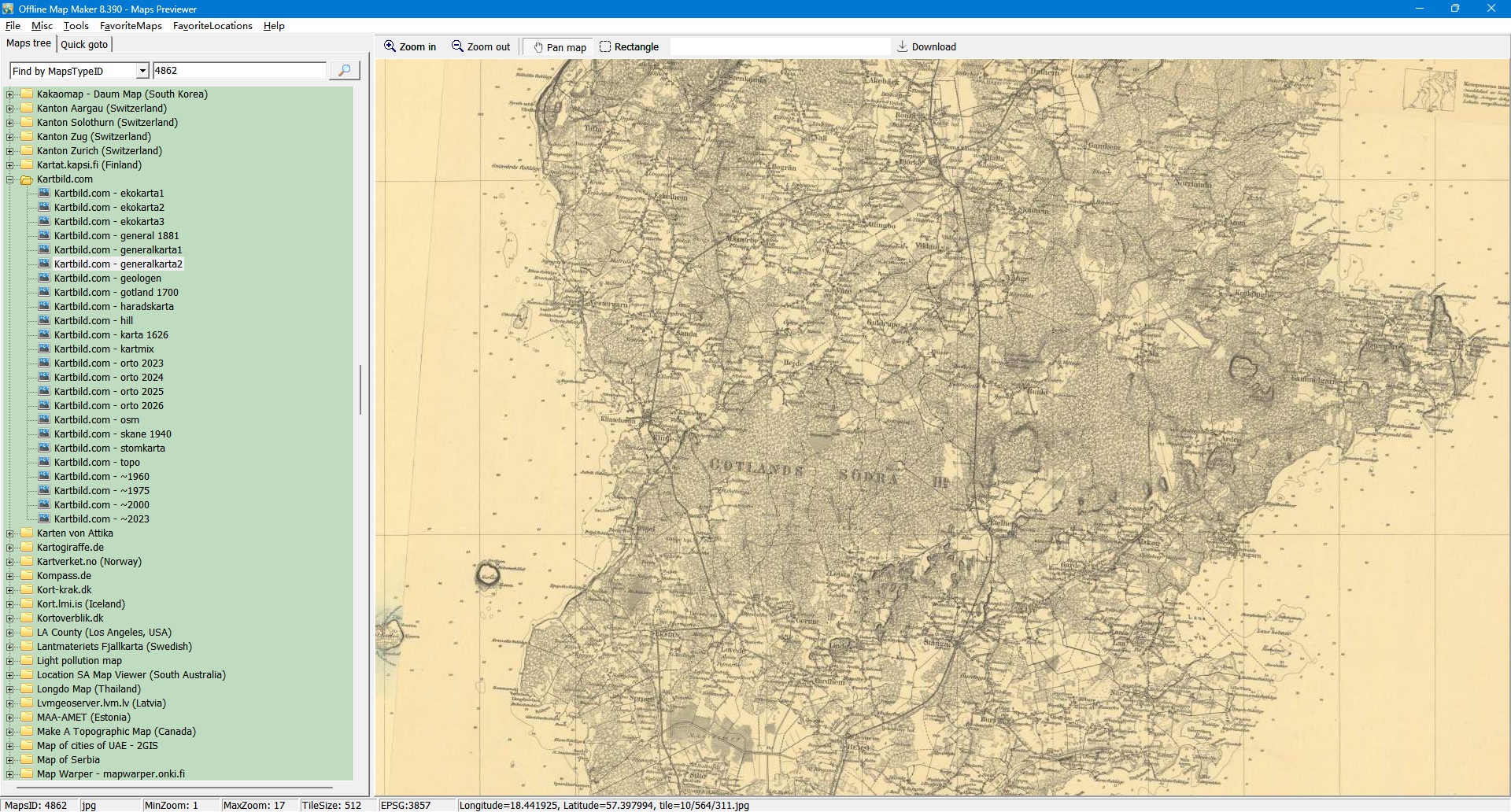Click the MapsTypeID search field containing 4862
The height and width of the screenshot is (812, 1511).
click(x=239, y=71)
